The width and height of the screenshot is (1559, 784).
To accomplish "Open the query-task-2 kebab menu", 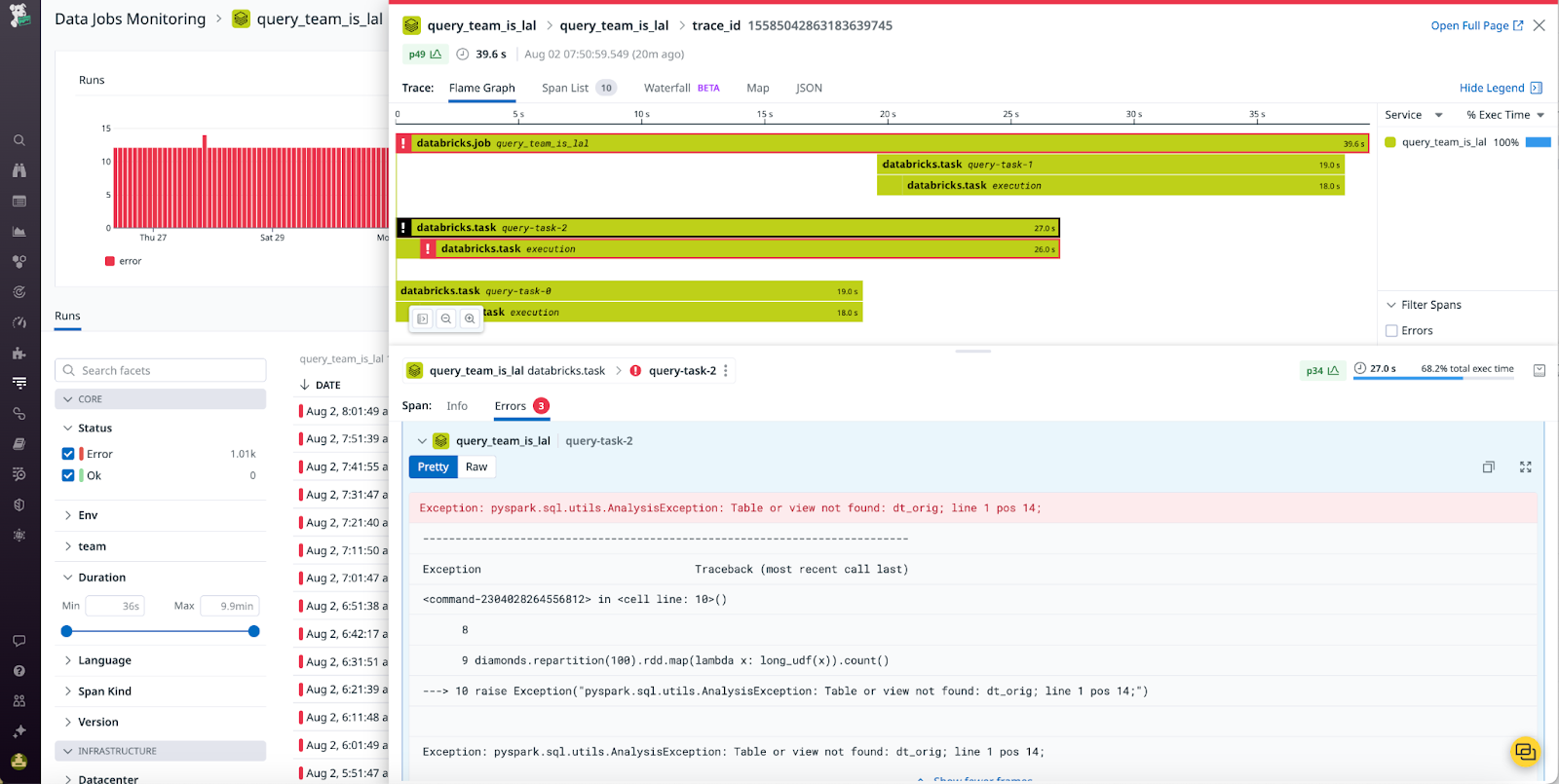I will point(726,371).
